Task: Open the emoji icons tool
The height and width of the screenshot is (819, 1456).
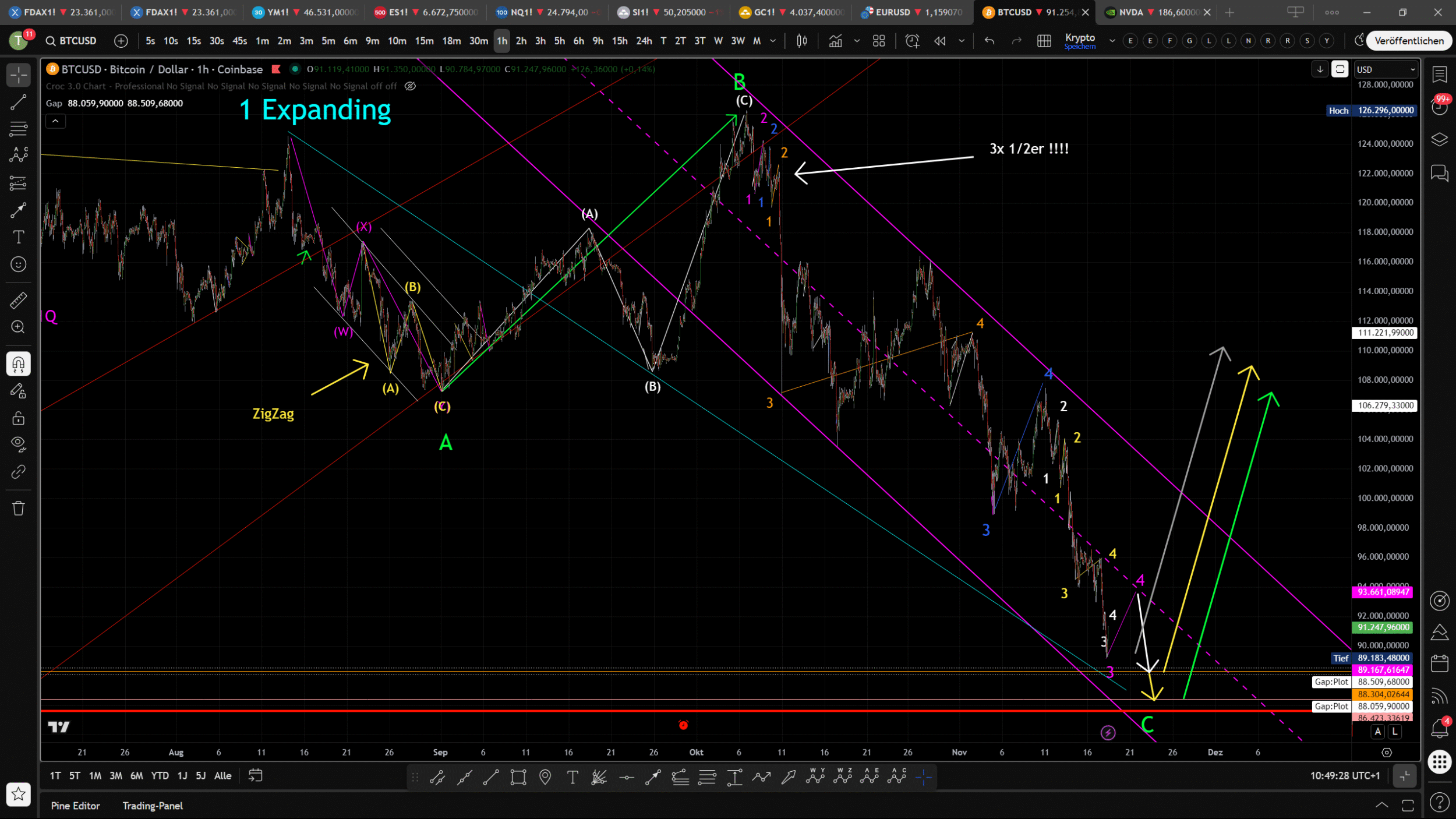Action: 18,264
